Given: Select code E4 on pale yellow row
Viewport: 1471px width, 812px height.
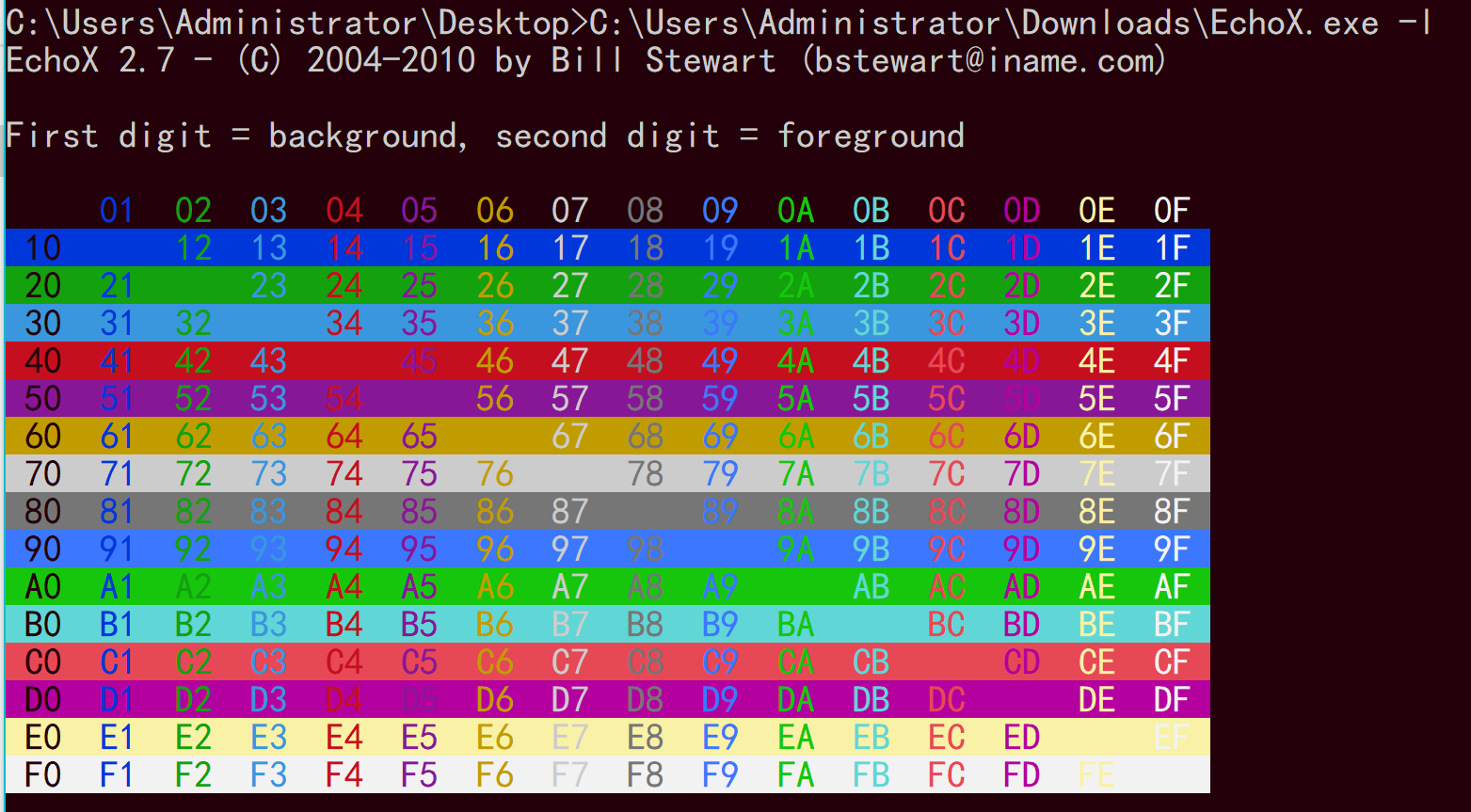Looking at the screenshot, I should (344, 737).
